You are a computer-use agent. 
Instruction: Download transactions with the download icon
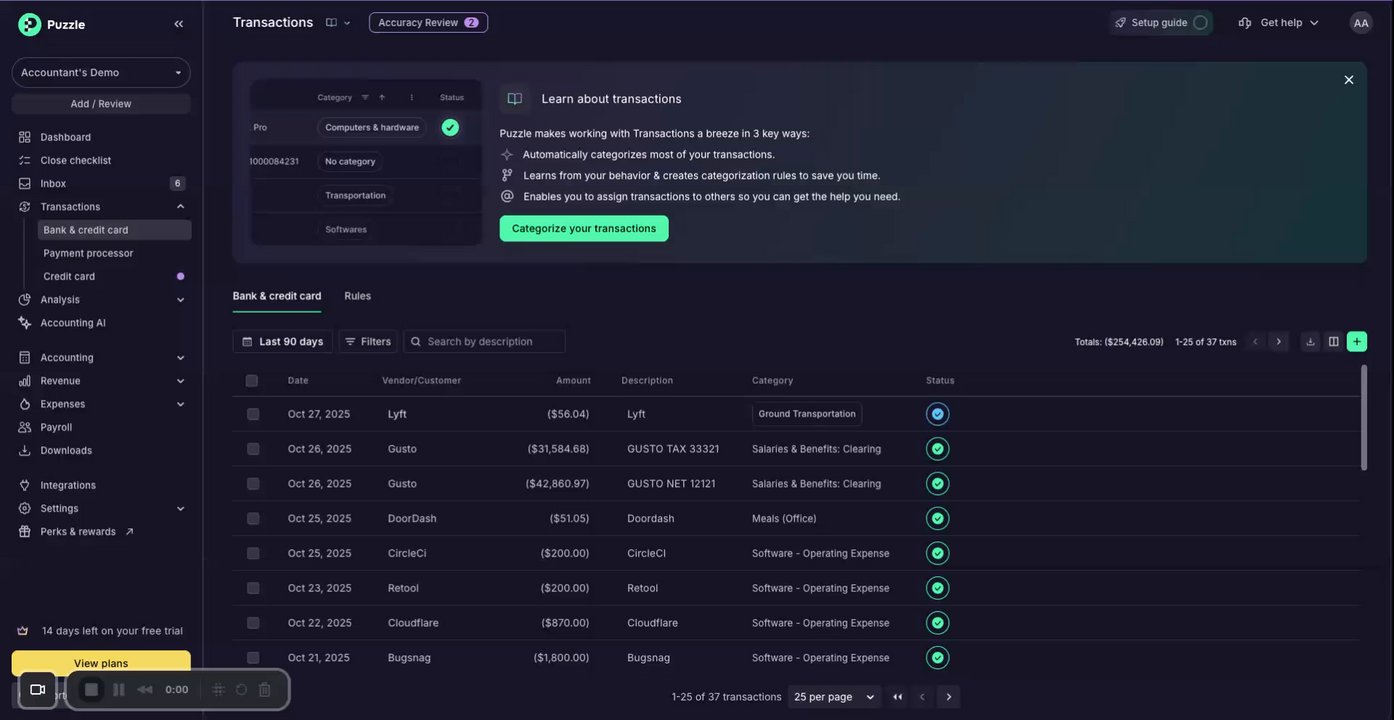pyautogui.click(x=1310, y=342)
